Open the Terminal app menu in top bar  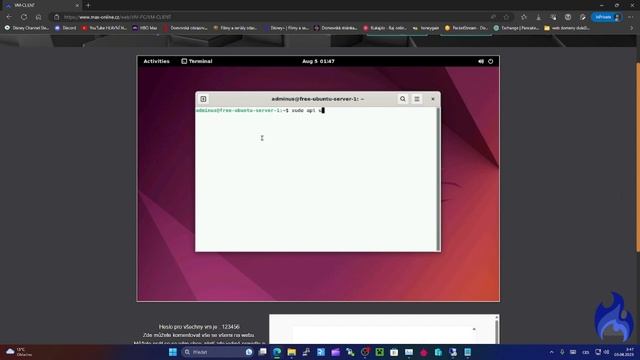pos(197,61)
